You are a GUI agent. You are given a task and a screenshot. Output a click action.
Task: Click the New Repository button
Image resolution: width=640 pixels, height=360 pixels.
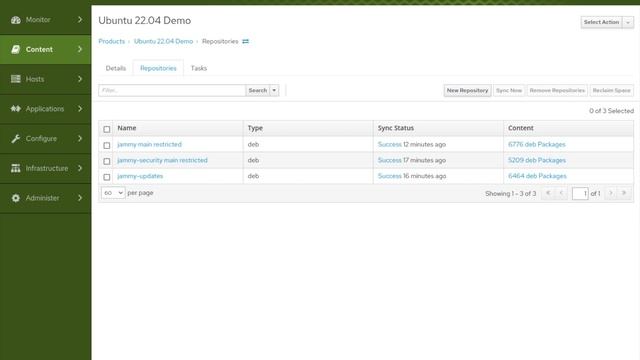pyautogui.click(x=467, y=90)
